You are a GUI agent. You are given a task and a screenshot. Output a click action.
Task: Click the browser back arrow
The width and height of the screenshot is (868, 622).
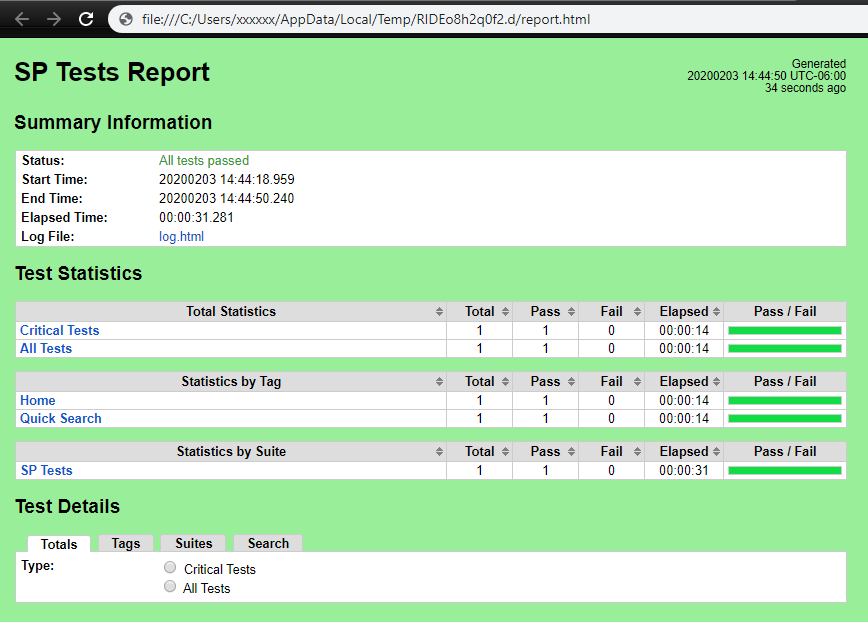(x=22, y=19)
